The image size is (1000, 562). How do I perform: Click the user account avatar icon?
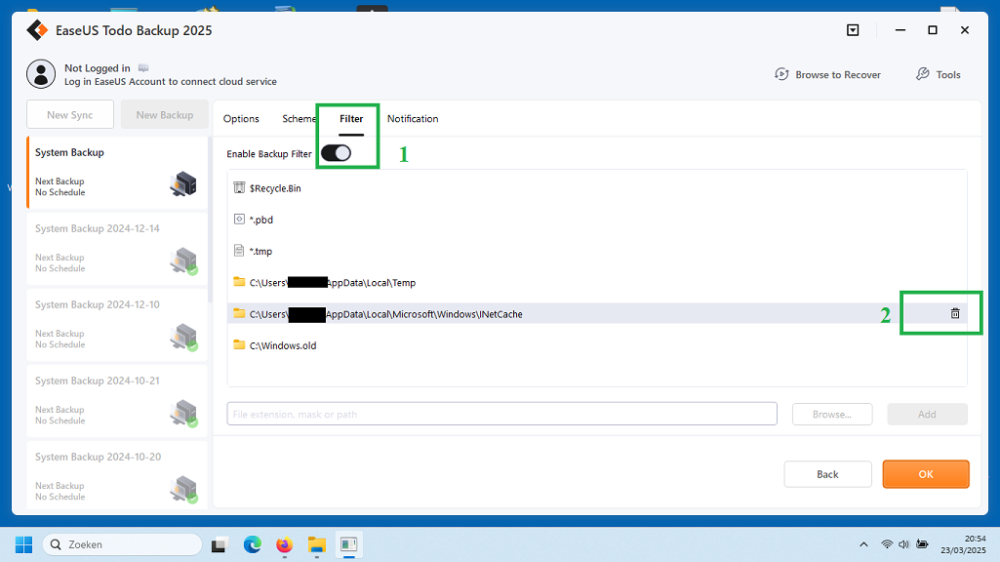pos(41,74)
